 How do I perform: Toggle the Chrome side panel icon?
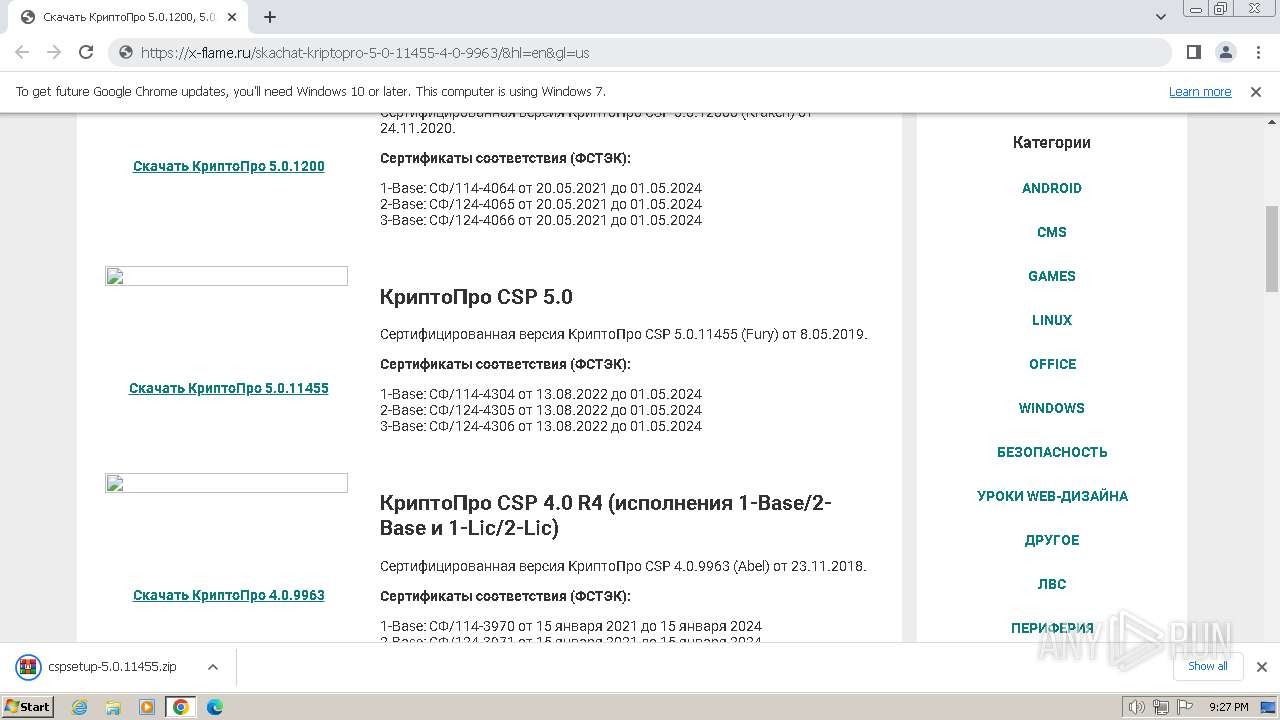click(1194, 52)
